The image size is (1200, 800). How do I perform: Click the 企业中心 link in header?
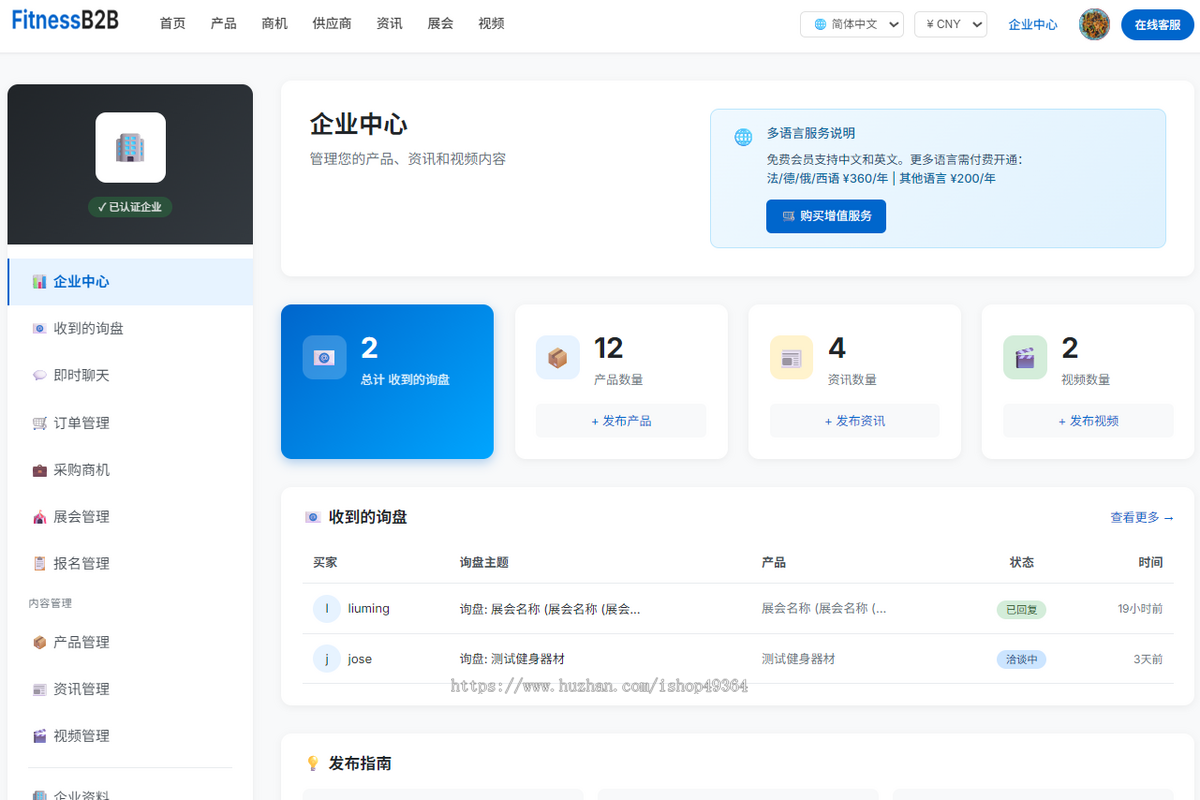[1033, 24]
